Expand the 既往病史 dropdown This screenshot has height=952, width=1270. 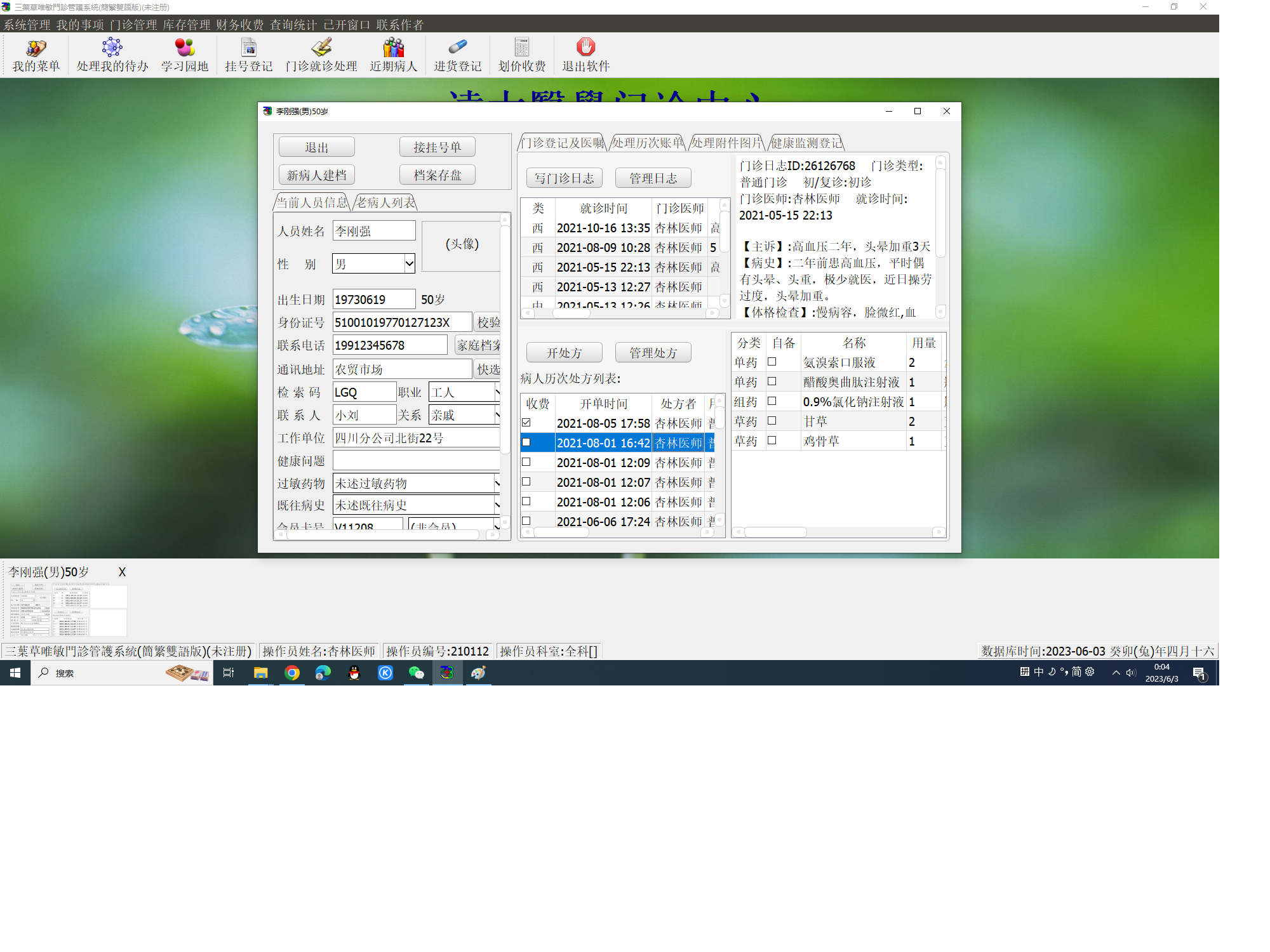tap(497, 505)
